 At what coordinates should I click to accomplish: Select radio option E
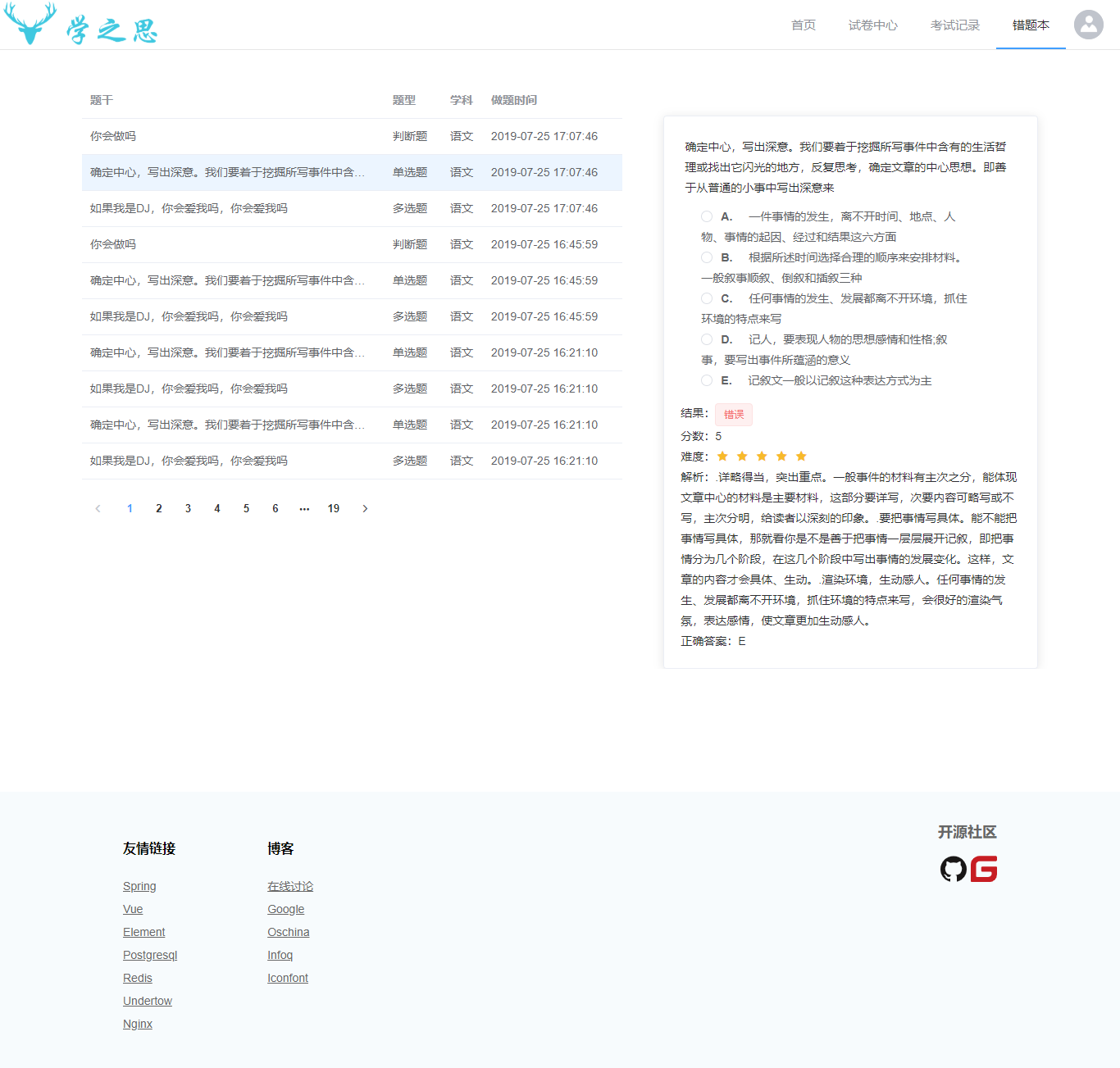pyautogui.click(x=707, y=380)
